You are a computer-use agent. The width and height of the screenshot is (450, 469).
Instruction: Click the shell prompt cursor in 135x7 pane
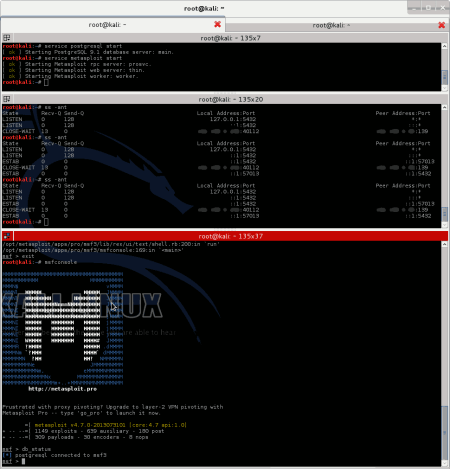pos(46,82)
